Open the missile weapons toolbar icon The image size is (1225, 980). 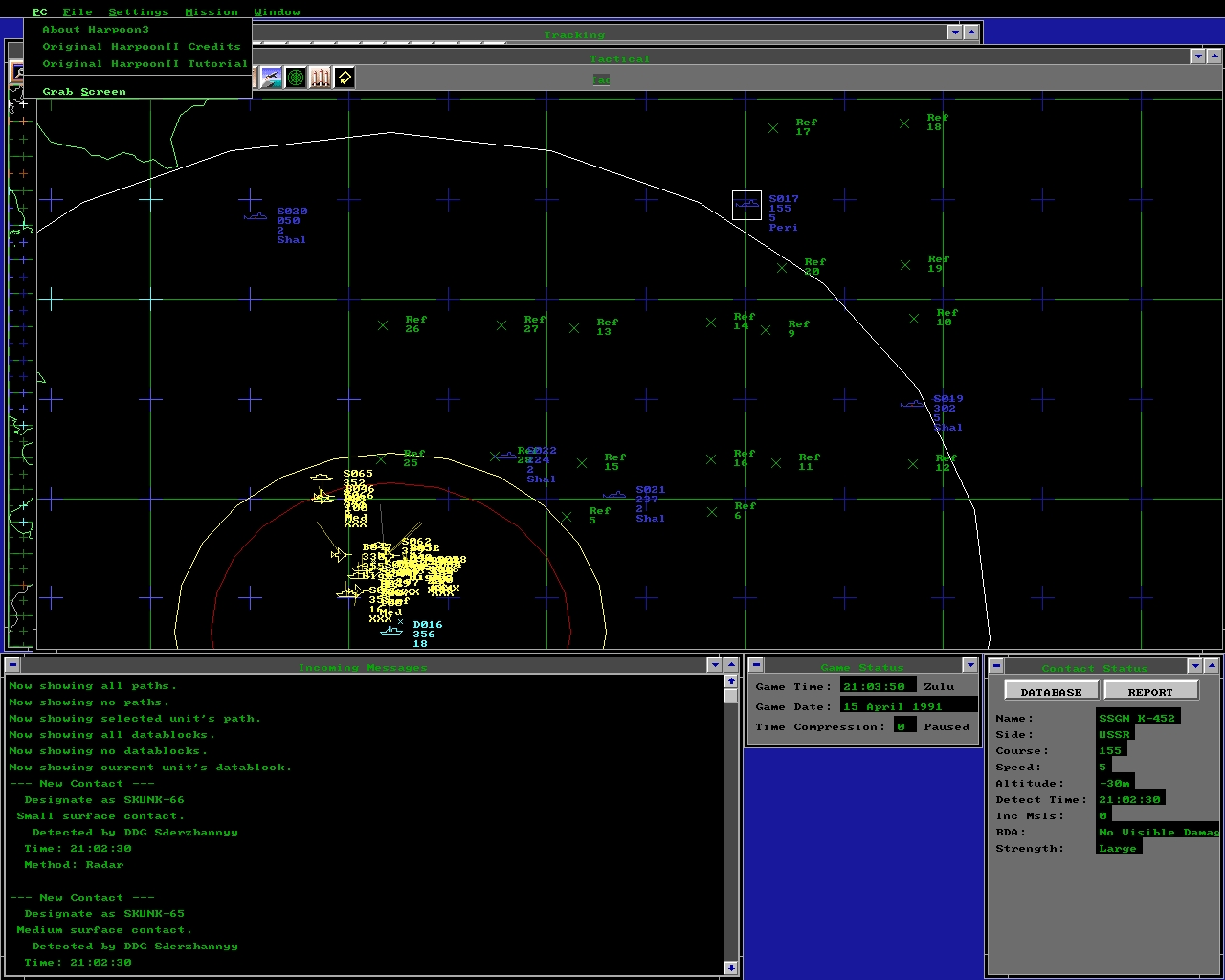320,78
